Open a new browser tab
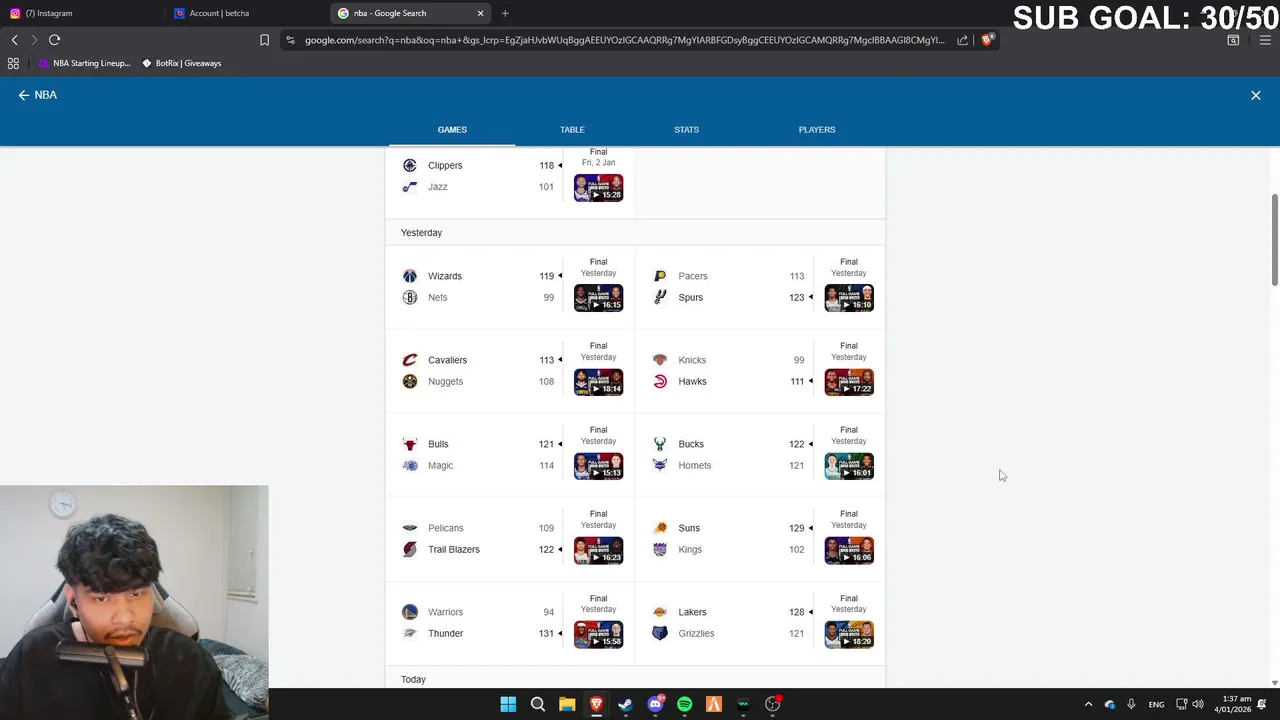The image size is (1280, 720). [x=505, y=13]
